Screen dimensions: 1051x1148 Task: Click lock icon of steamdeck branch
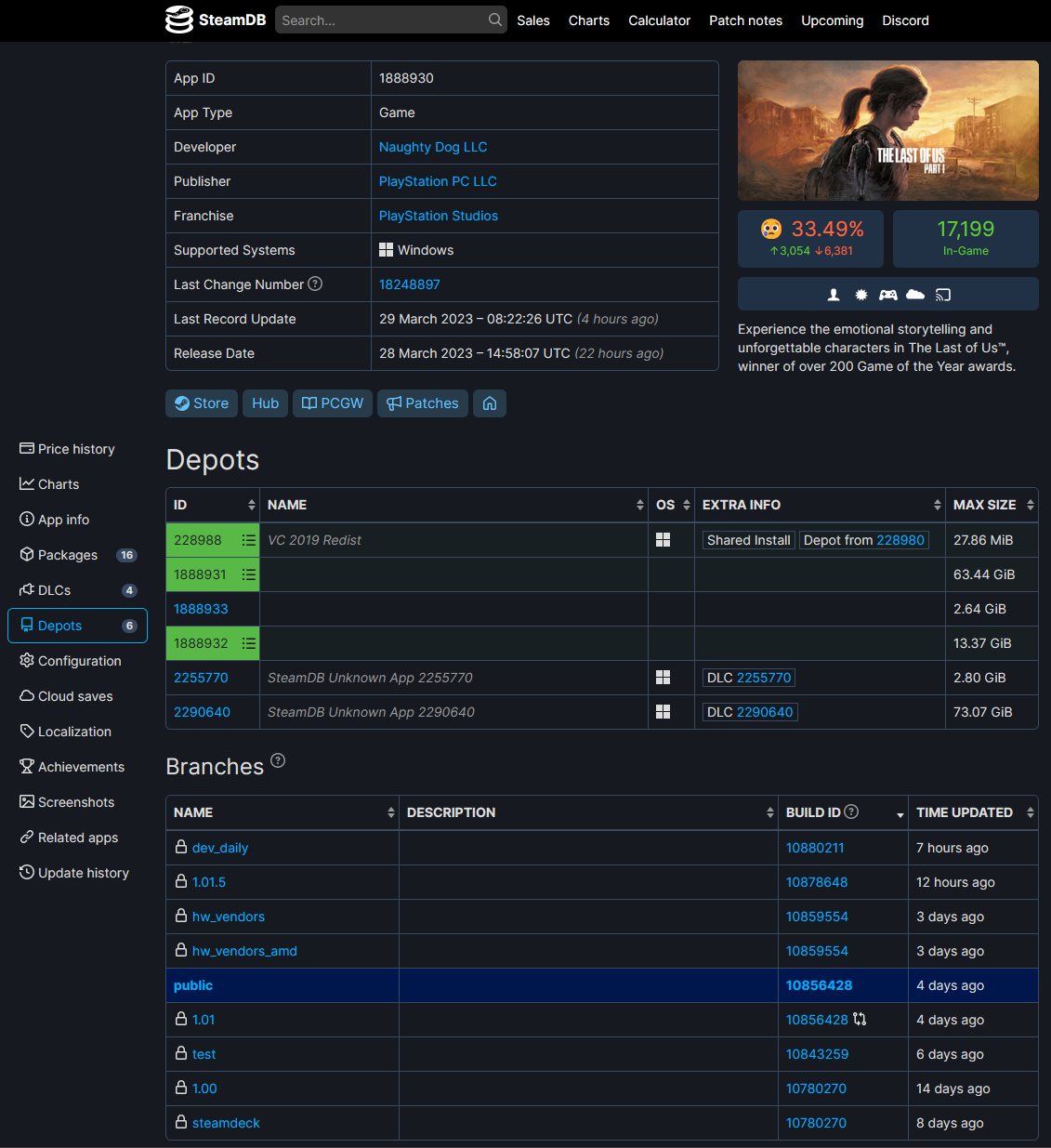(x=181, y=1122)
